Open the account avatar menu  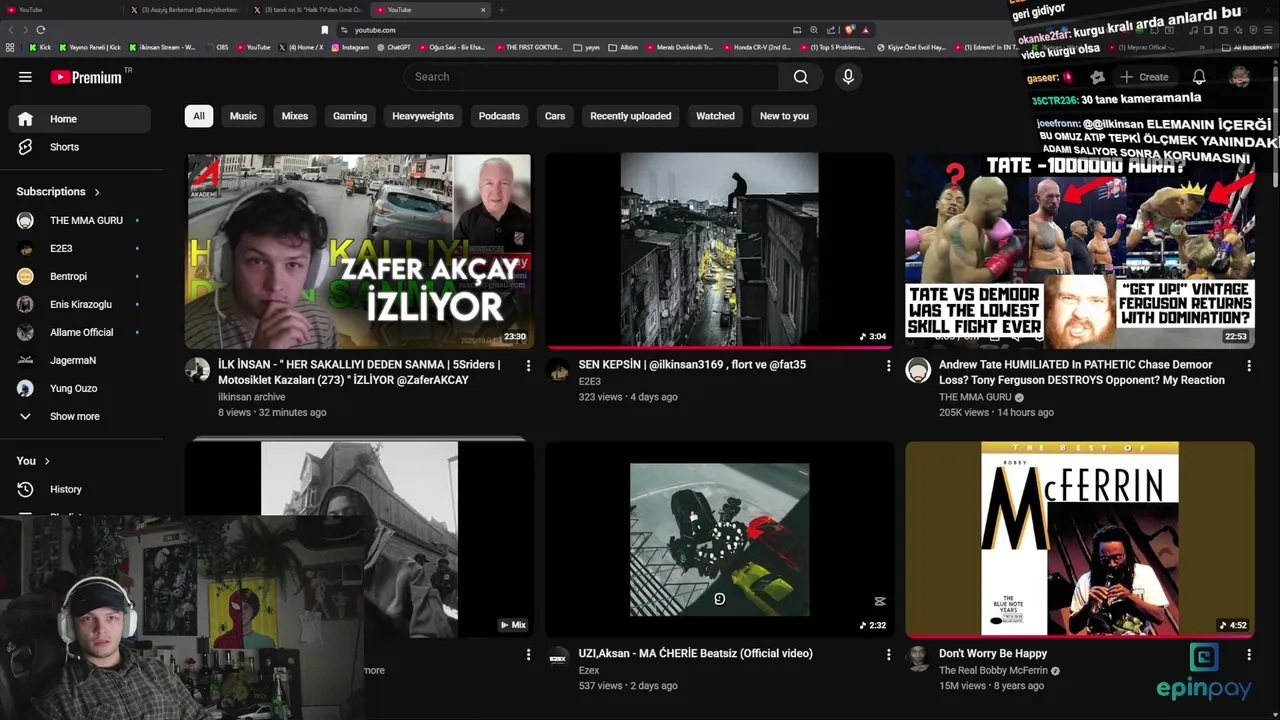pyautogui.click(x=1240, y=77)
